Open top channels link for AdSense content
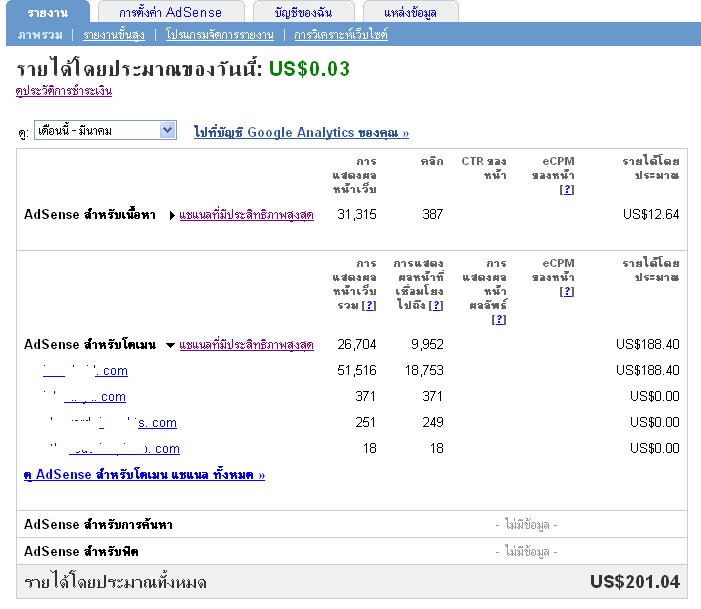This screenshot has height=609, width=701. click(246, 215)
